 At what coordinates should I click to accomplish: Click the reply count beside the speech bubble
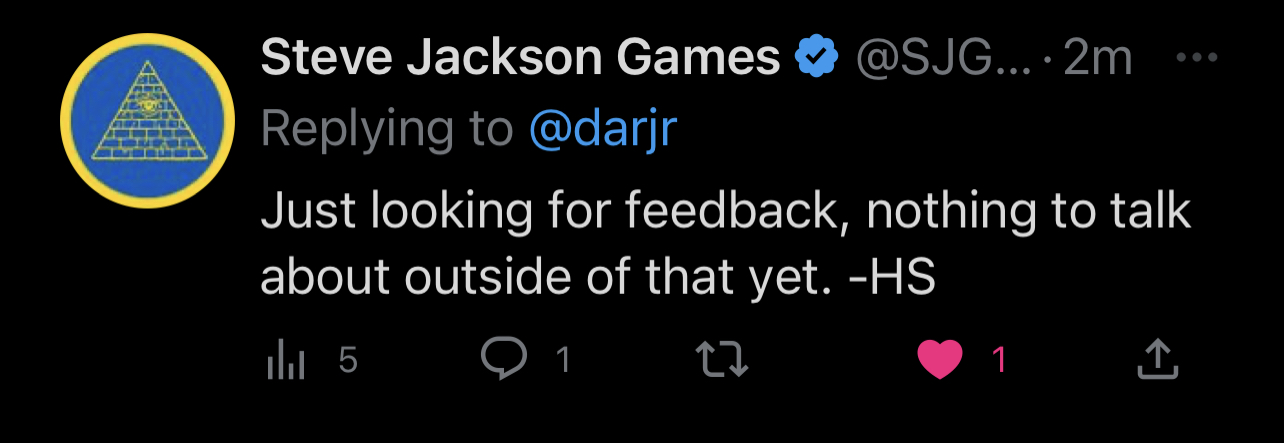(x=563, y=359)
